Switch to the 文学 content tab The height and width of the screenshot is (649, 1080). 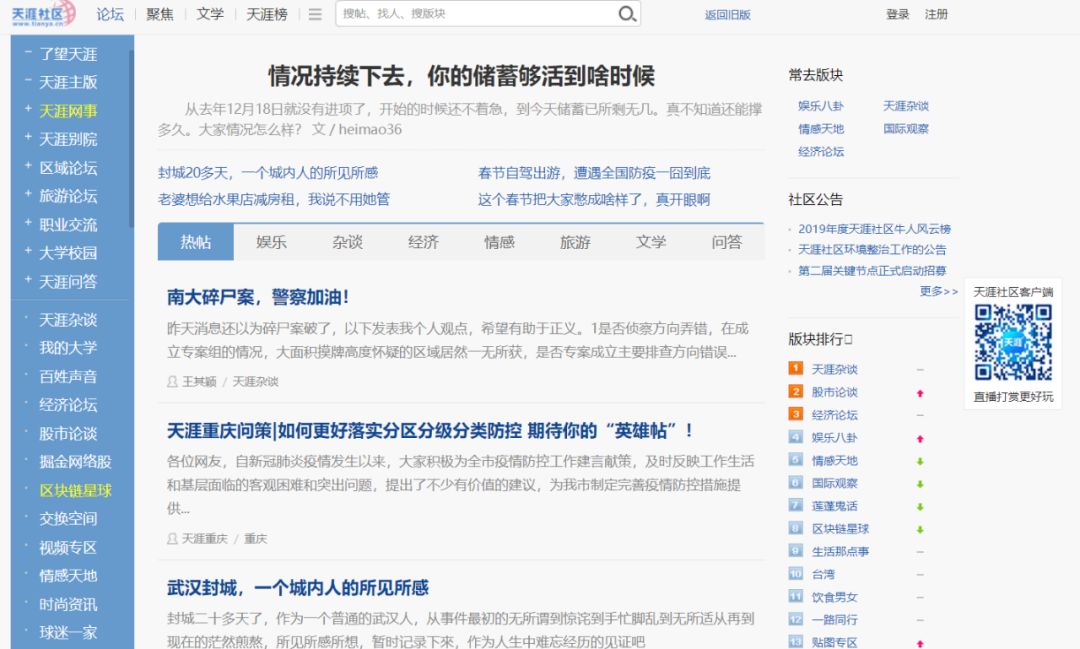[651, 242]
